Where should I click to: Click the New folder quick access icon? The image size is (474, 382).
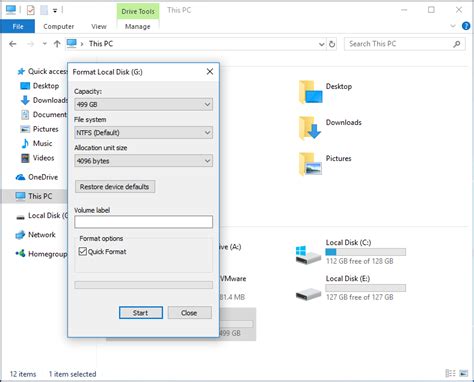click(44, 10)
